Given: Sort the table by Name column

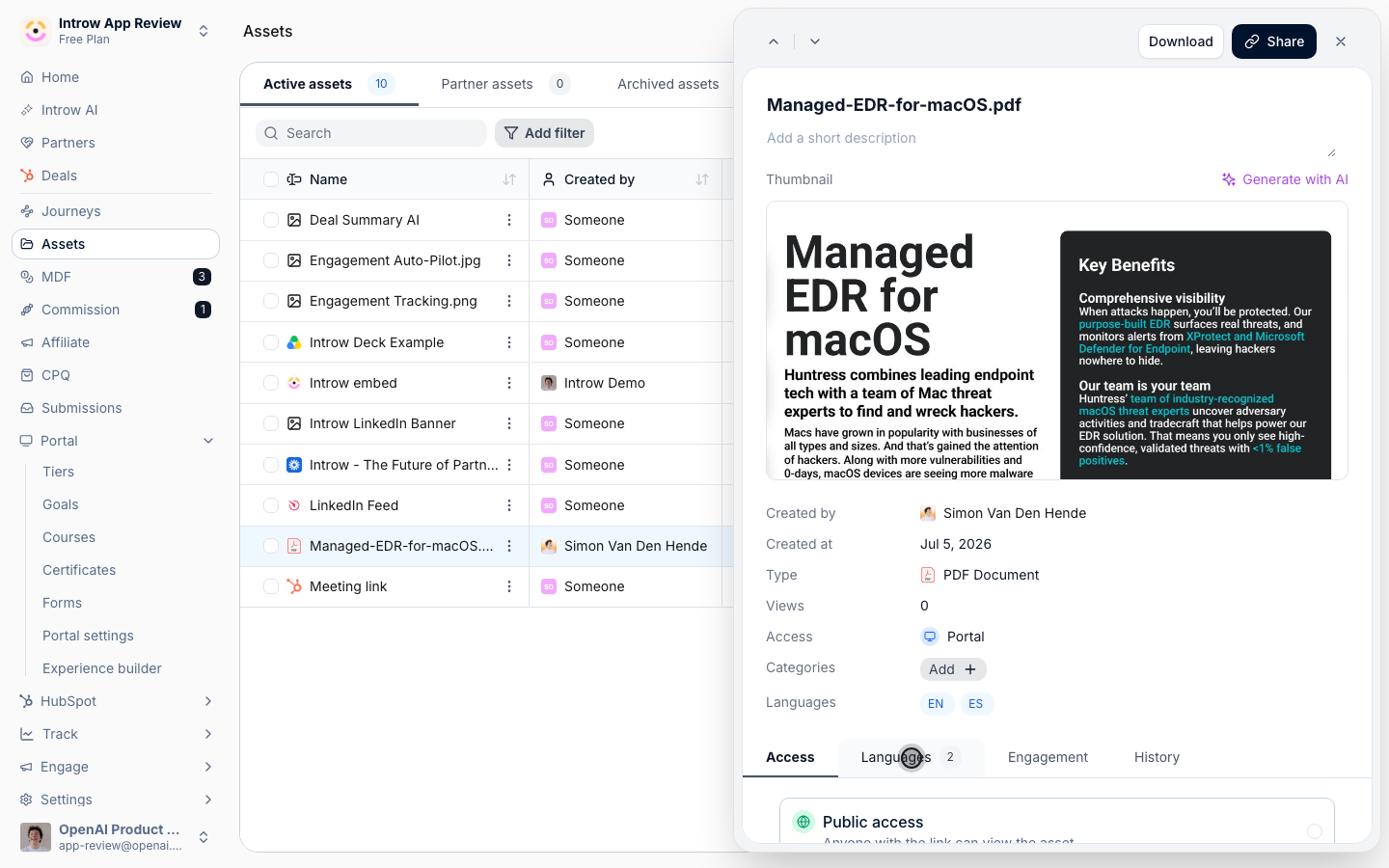Looking at the screenshot, I should pos(509,179).
